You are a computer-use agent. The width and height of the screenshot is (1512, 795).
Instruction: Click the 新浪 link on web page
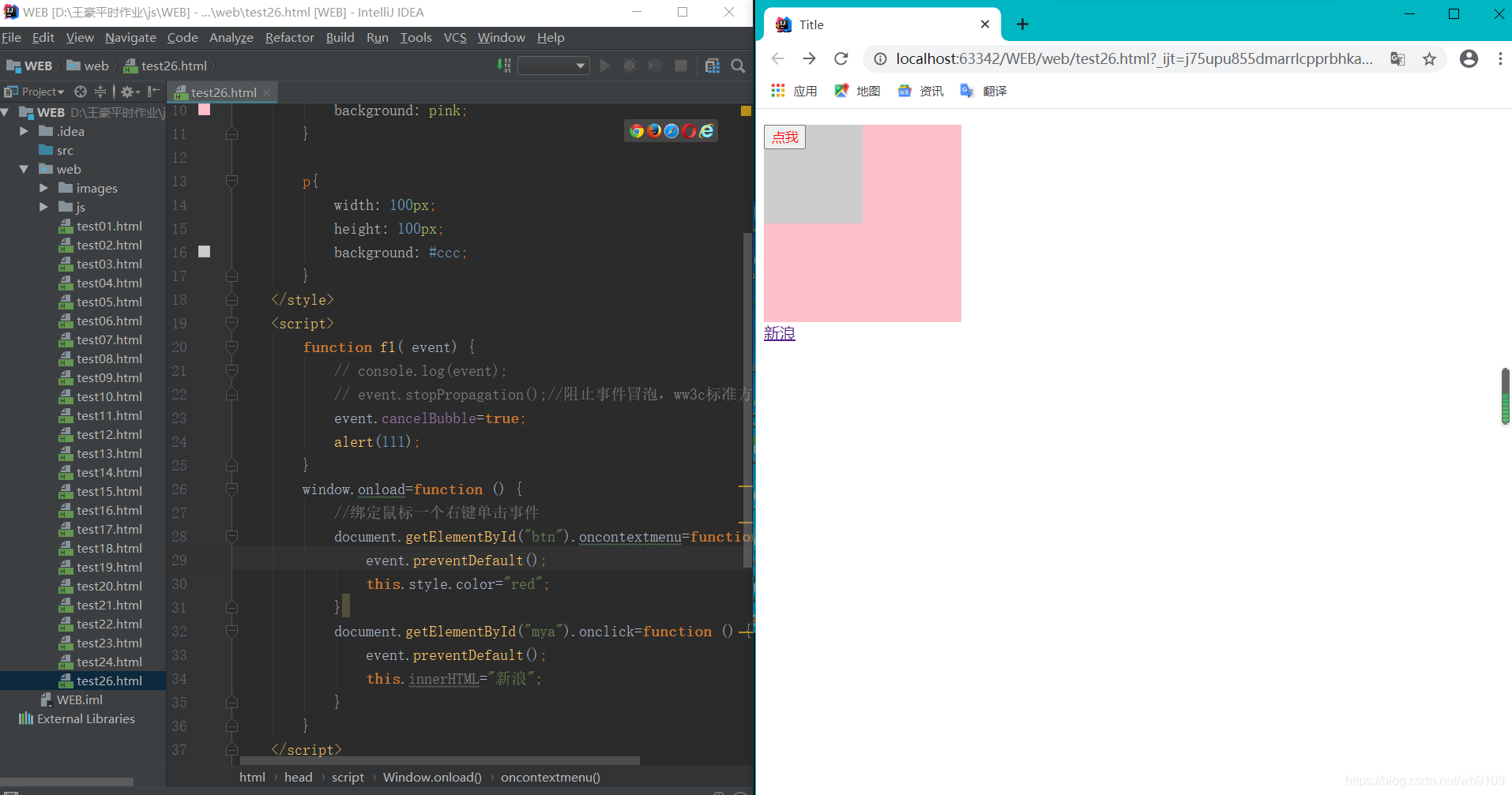click(780, 333)
